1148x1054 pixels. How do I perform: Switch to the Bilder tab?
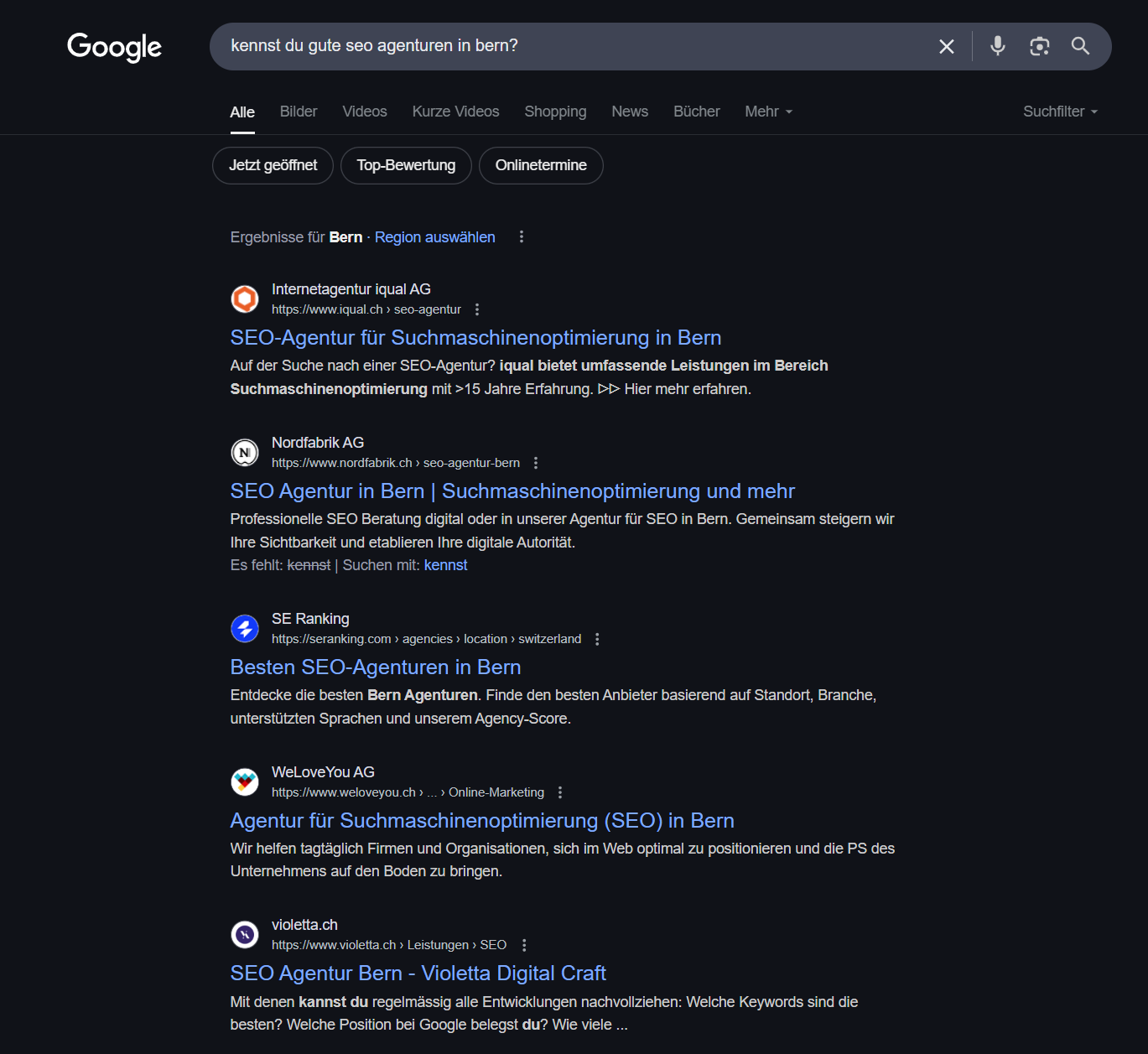click(x=299, y=112)
